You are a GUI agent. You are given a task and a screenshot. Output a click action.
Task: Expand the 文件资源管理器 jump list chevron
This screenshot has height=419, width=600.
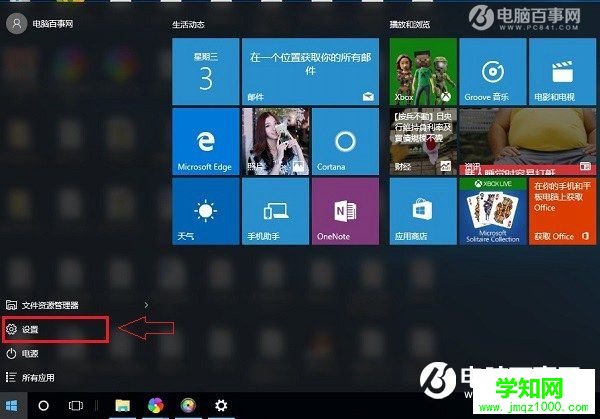[146, 305]
